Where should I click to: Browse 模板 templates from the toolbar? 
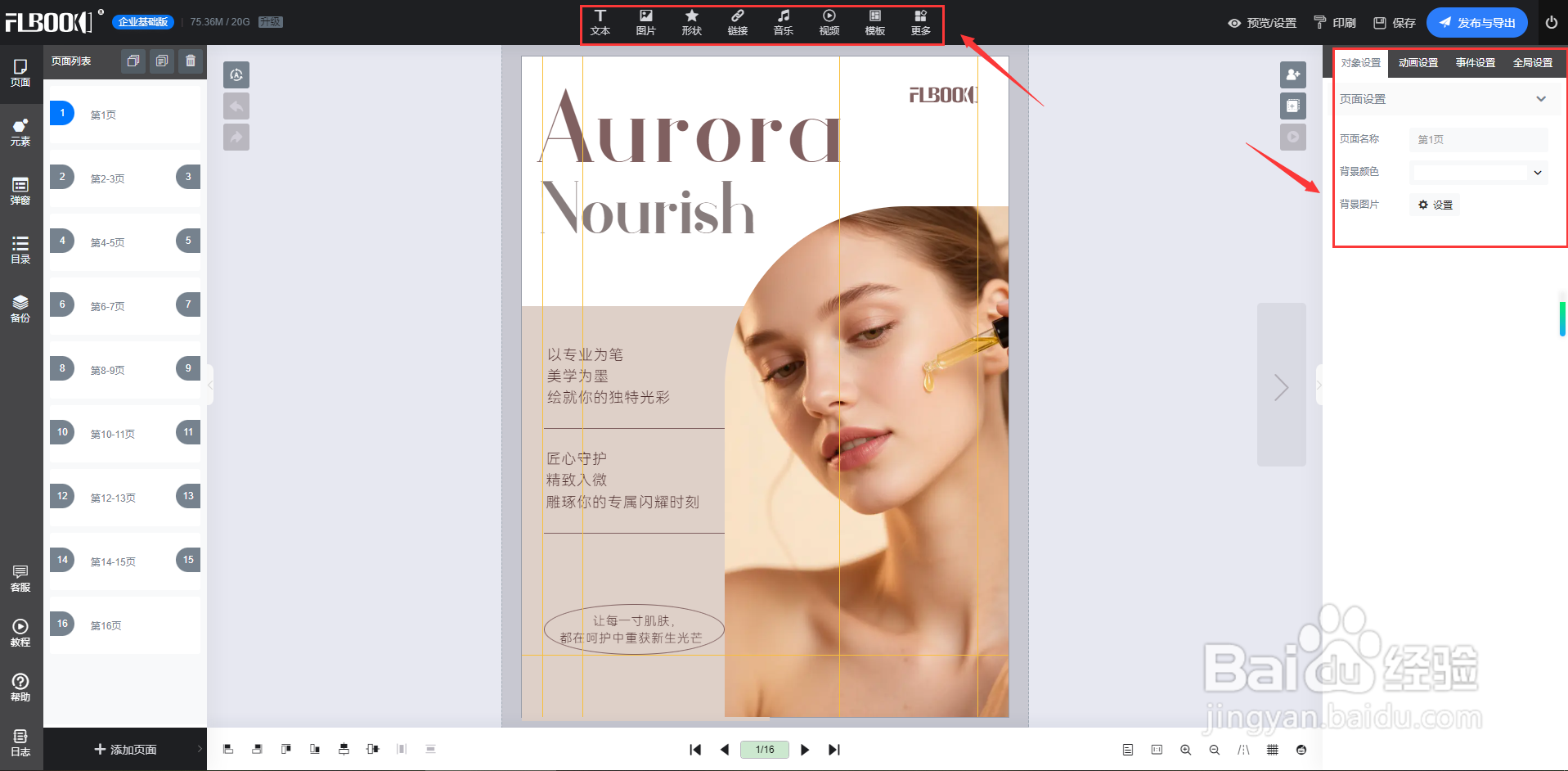(x=874, y=22)
